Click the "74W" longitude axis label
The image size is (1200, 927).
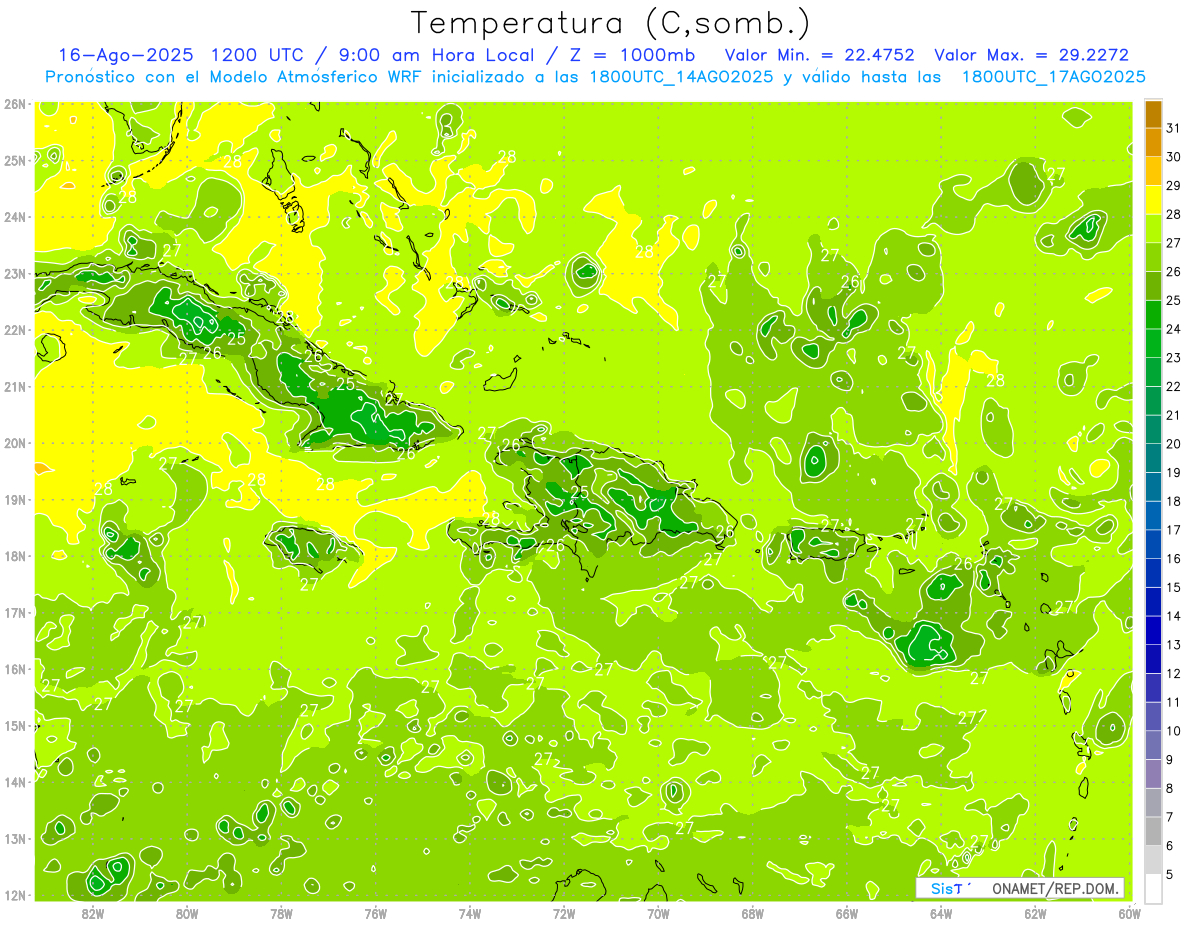point(469,912)
